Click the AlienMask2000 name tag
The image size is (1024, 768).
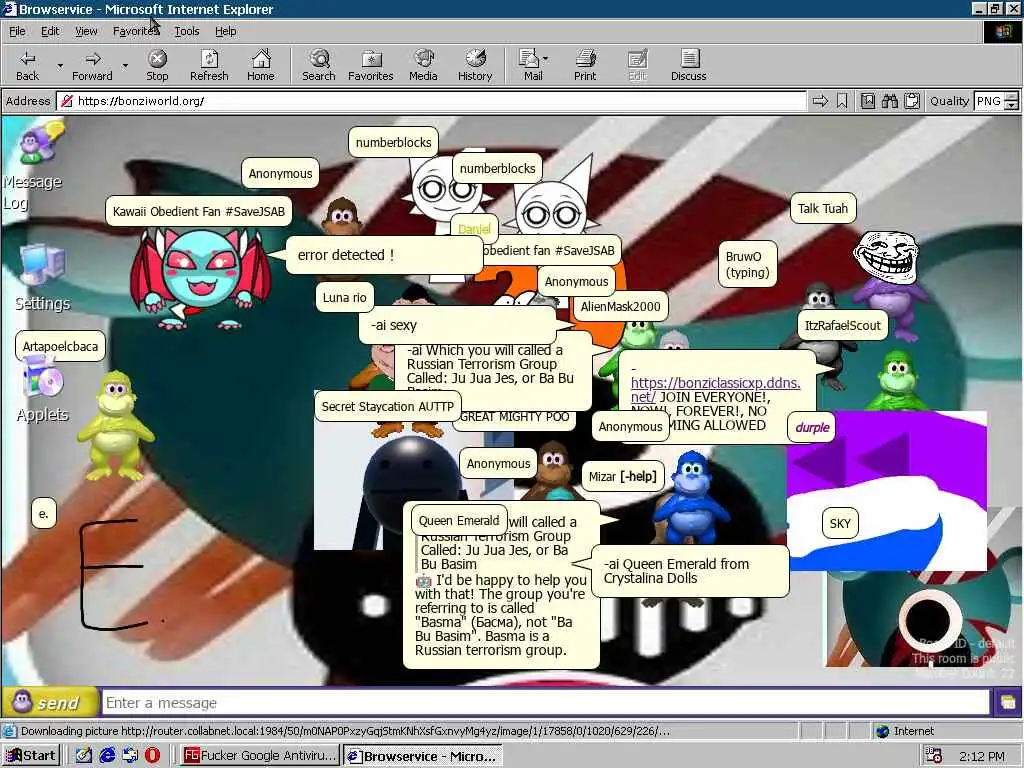tap(620, 306)
